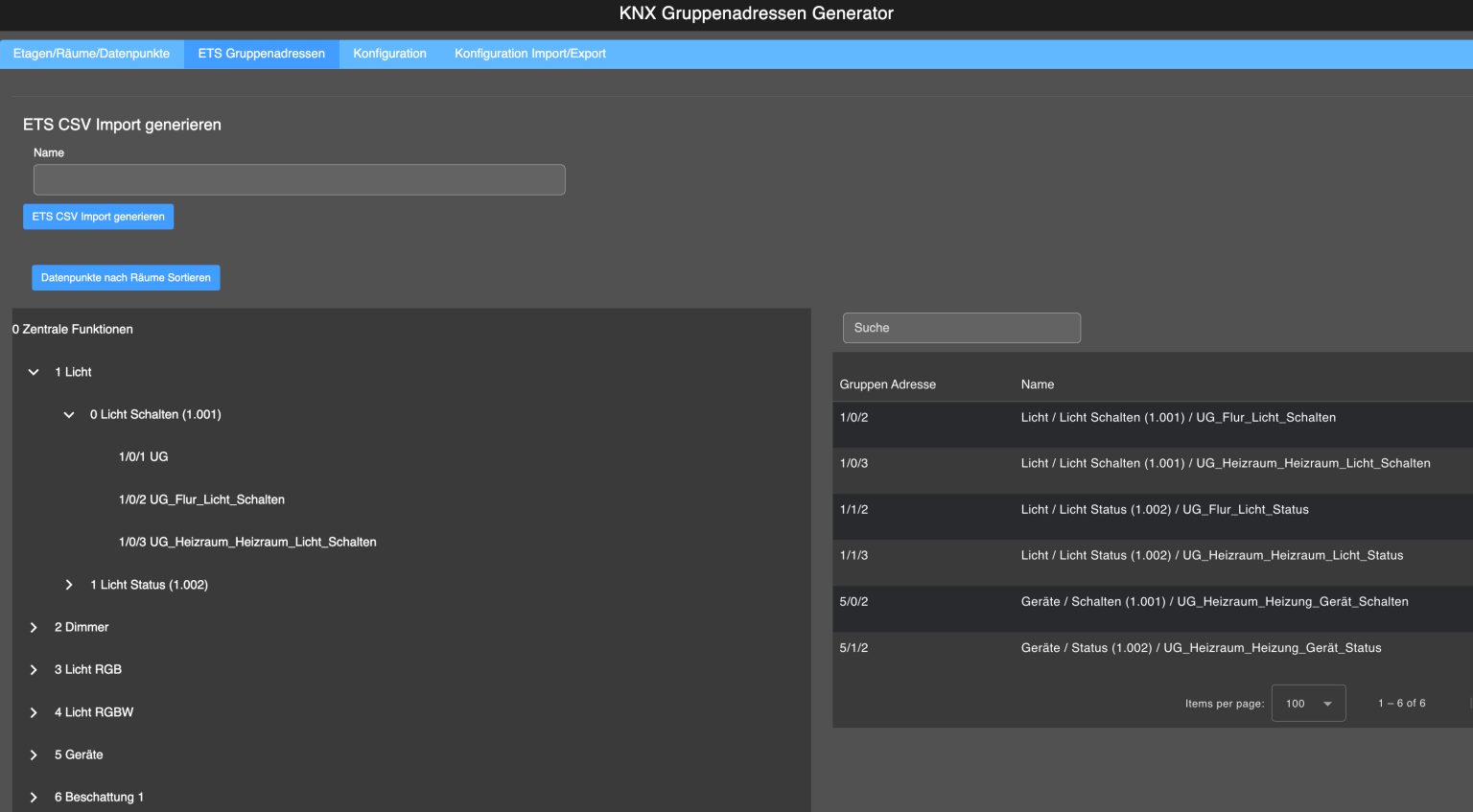The image size is (1473, 812).
Task: Collapse the 0 Licht Schalten (1.001) group
Action: [x=68, y=414]
